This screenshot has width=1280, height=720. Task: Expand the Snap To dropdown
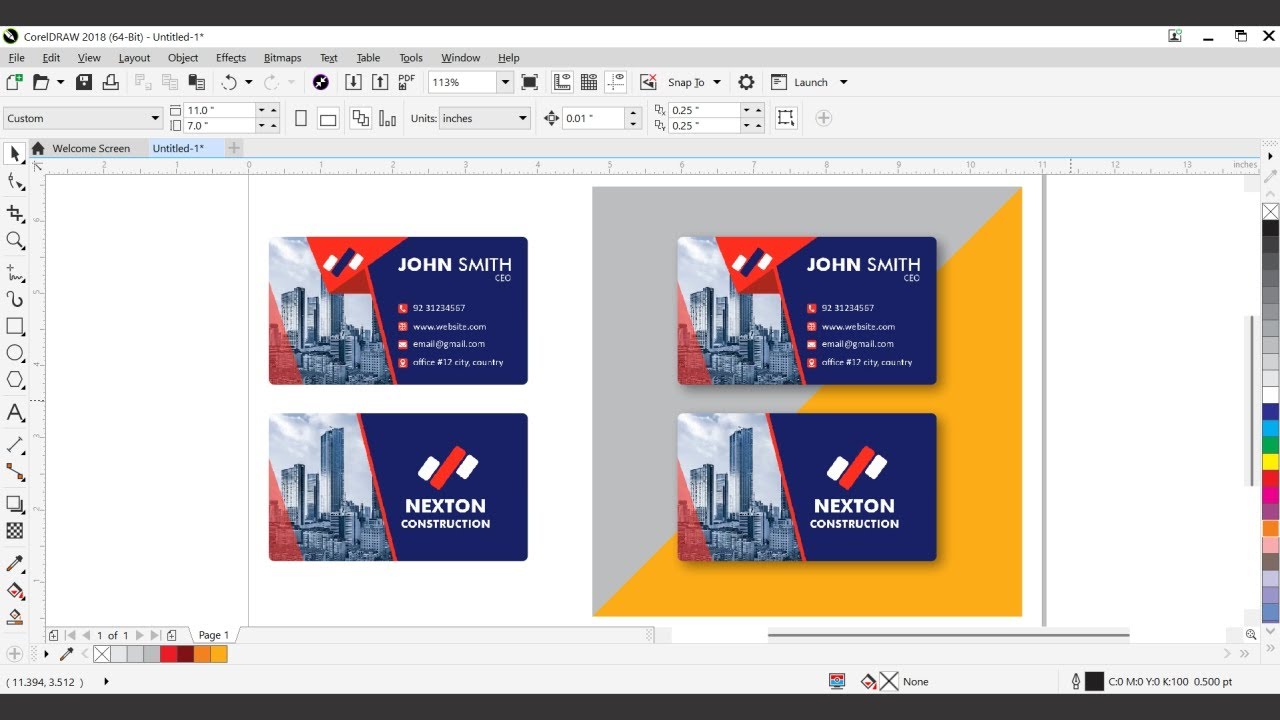click(x=717, y=82)
